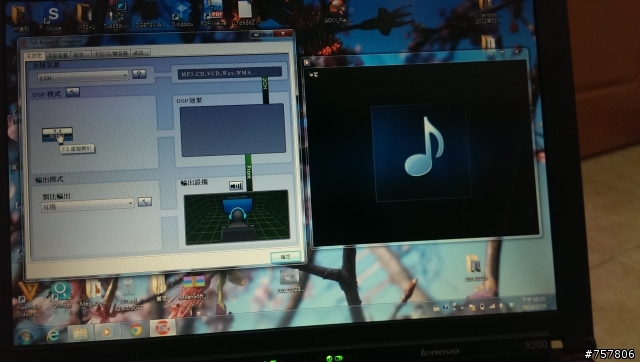This screenshot has height=362, width=640.
Task: Open the 耳機 analog output dropdown
Action: pyautogui.click(x=87, y=205)
